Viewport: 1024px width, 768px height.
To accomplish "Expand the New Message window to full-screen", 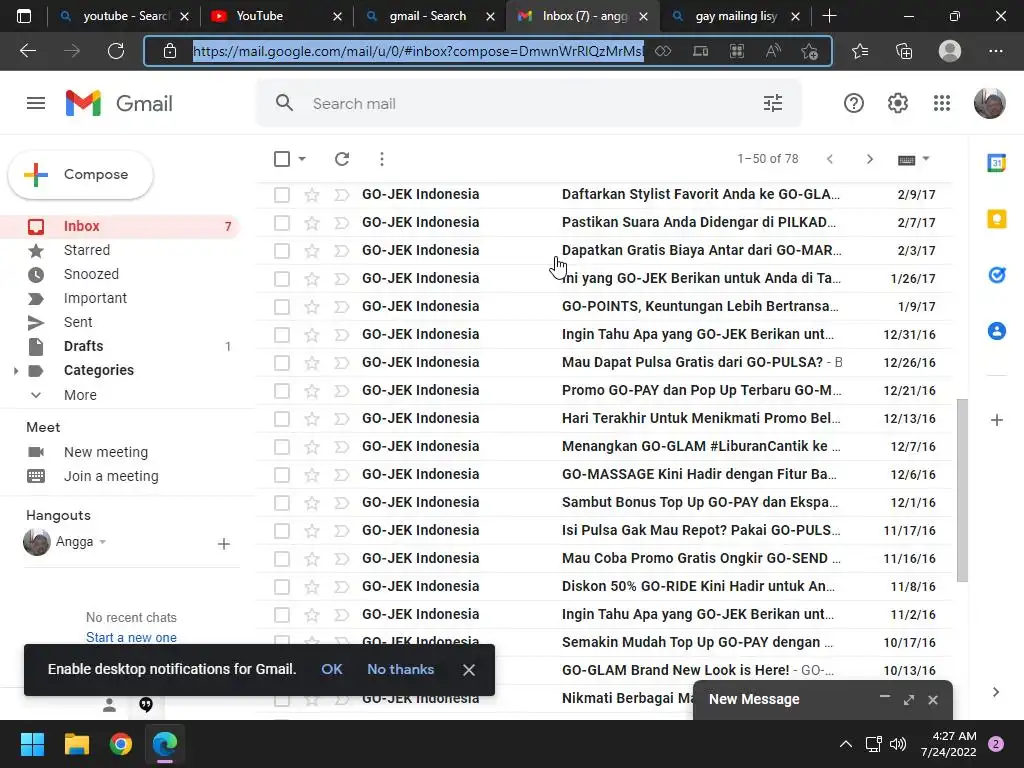I will click(908, 699).
